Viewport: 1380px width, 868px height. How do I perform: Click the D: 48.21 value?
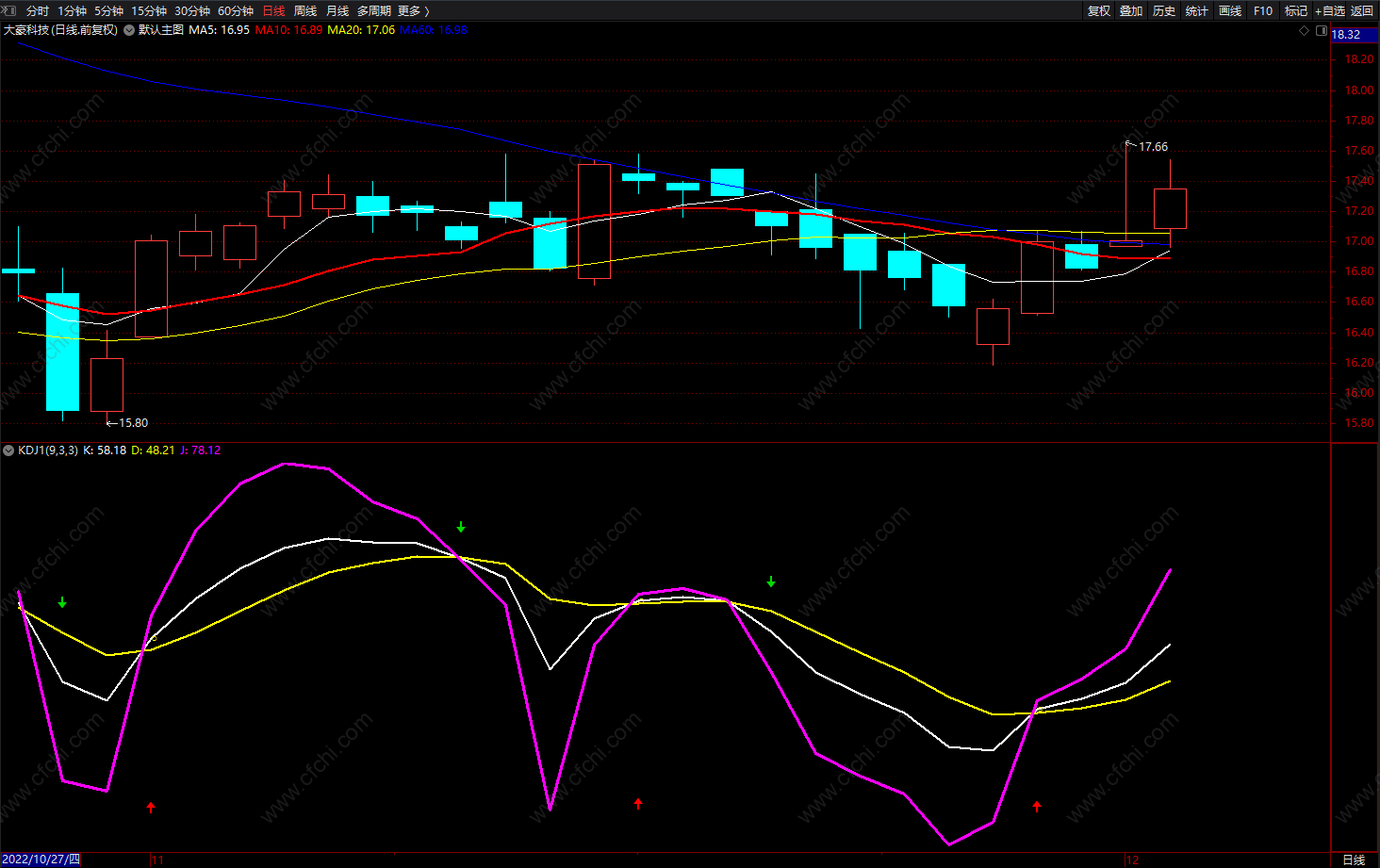153,450
